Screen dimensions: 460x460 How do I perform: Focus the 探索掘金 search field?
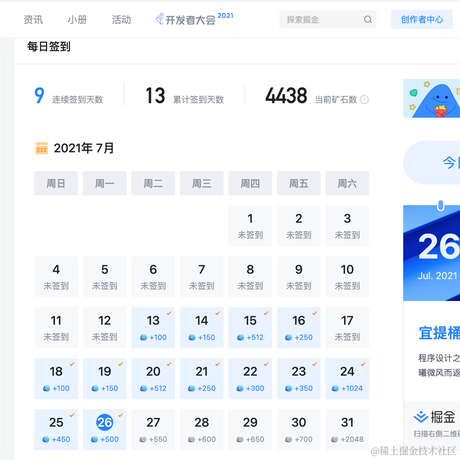pyautogui.click(x=328, y=19)
